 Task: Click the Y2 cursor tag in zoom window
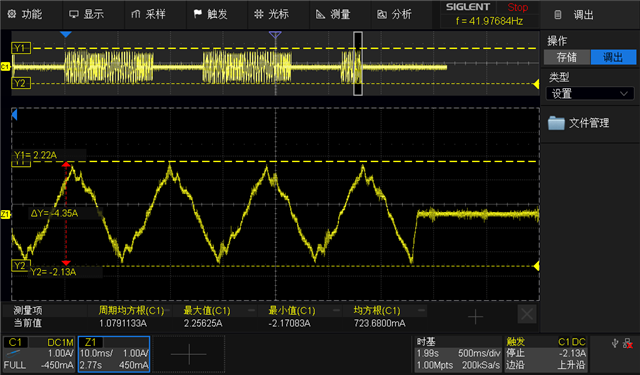(20, 266)
